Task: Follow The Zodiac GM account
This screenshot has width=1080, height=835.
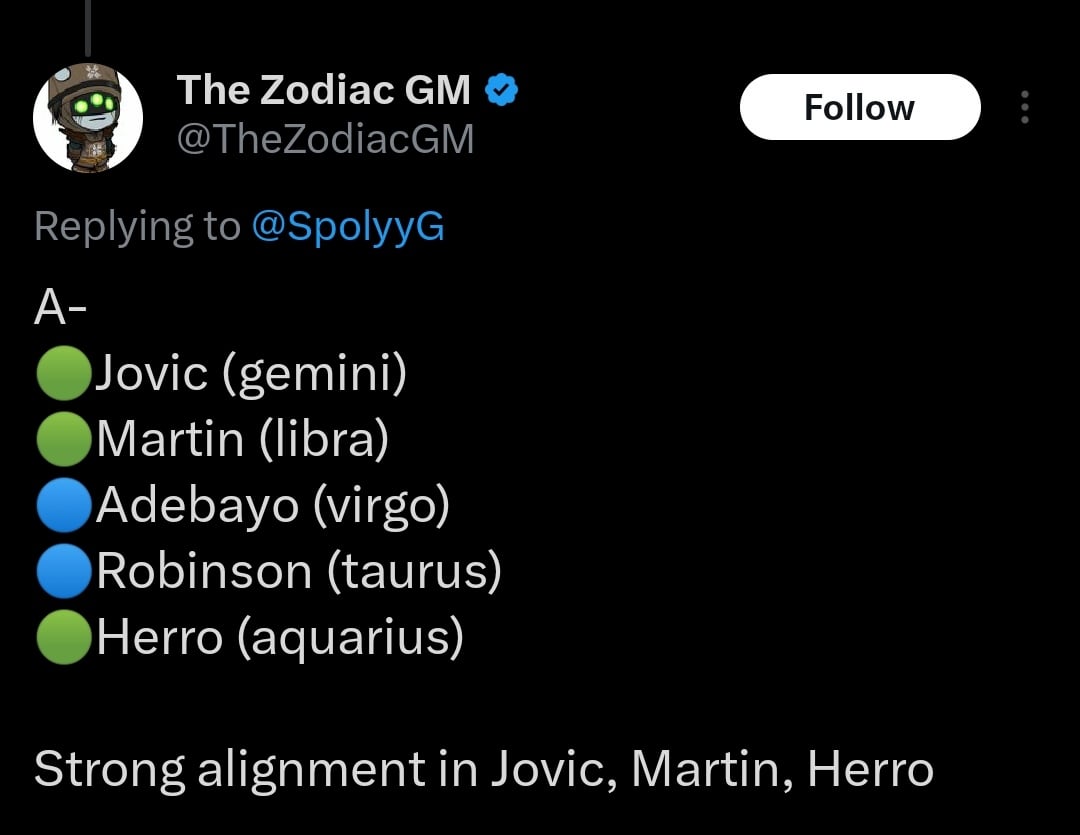Action: (859, 107)
